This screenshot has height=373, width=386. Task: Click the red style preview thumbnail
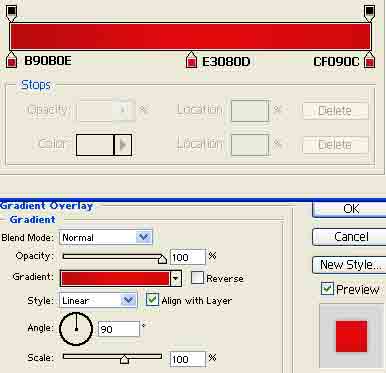pos(351,336)
